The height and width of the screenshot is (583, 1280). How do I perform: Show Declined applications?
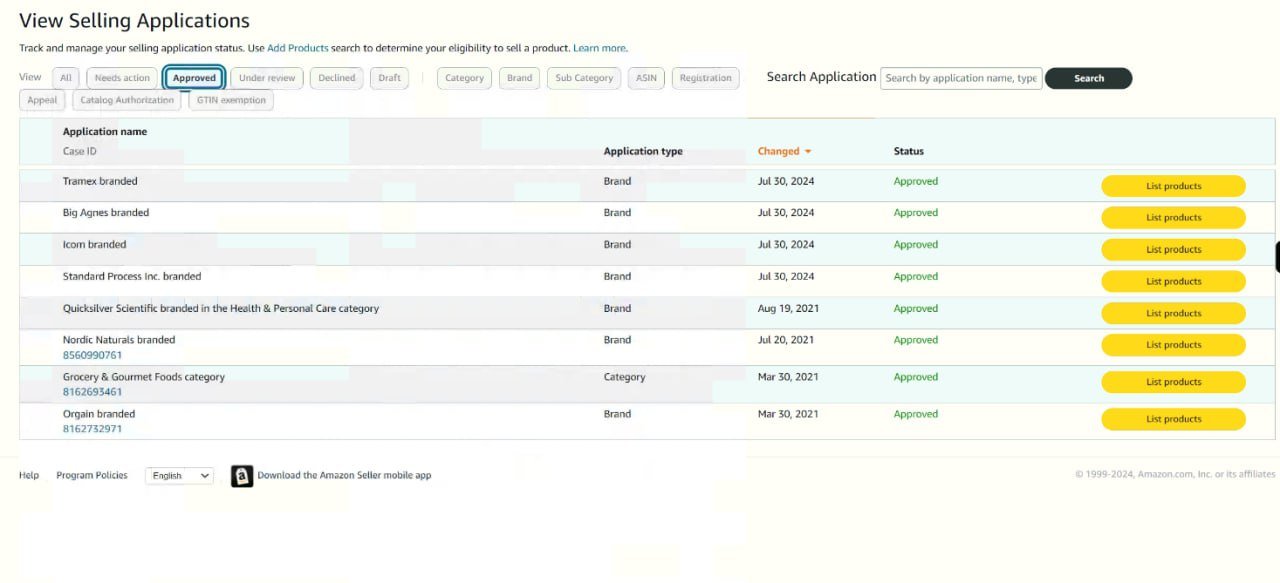point(337,78)
